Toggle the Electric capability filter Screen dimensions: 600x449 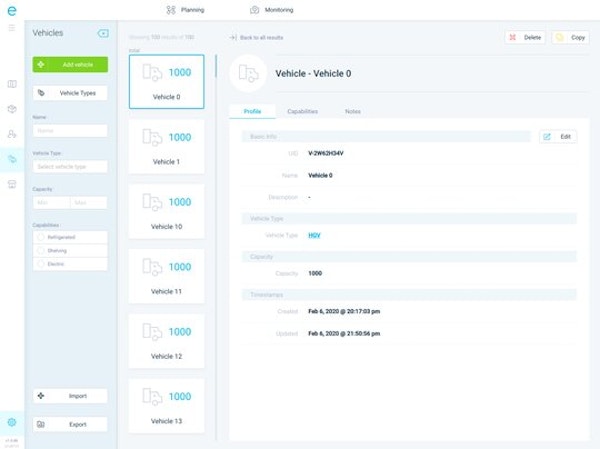click(41, 264)
